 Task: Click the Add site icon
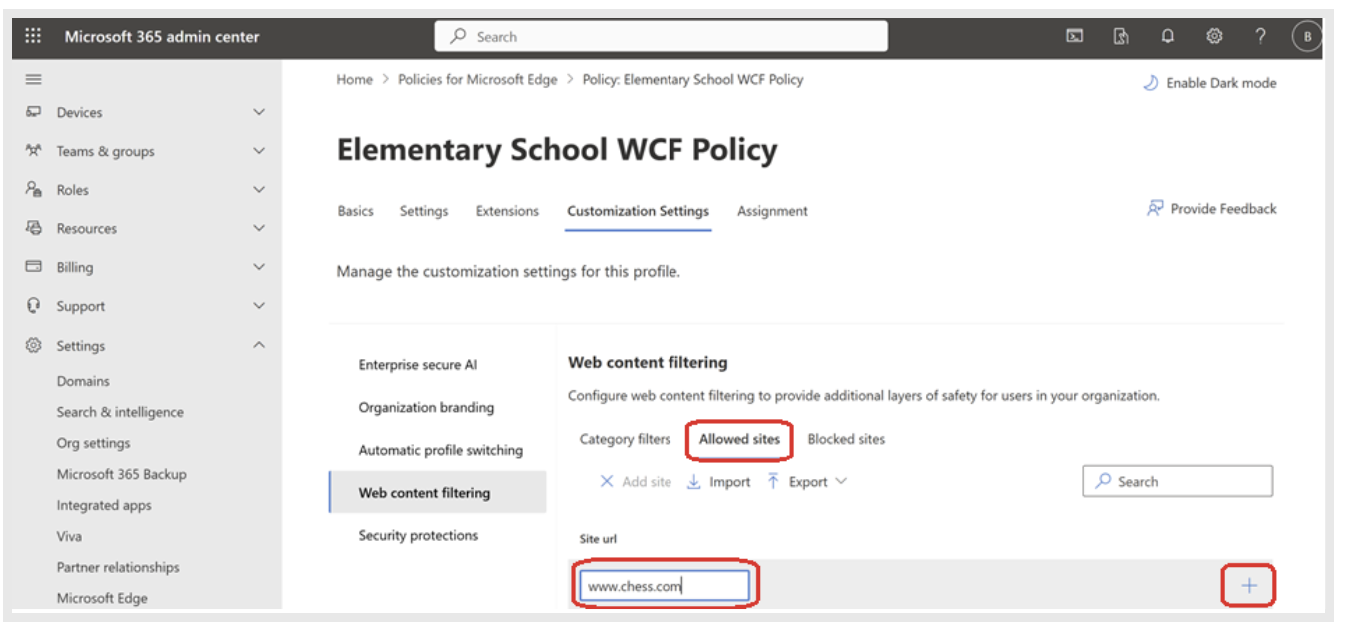pos(607,481)
